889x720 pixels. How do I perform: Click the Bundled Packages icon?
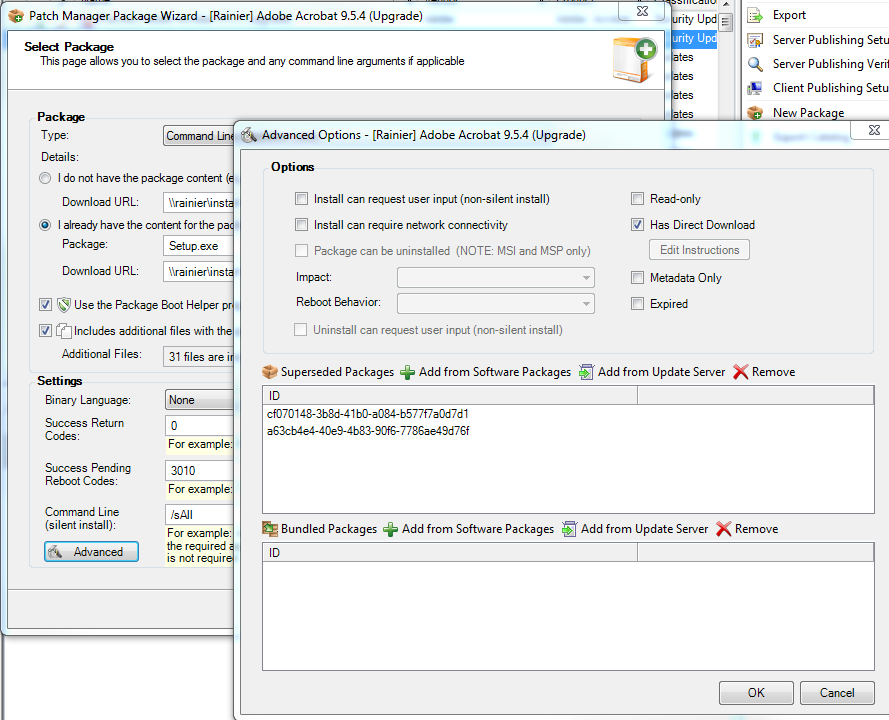(270, 529)
